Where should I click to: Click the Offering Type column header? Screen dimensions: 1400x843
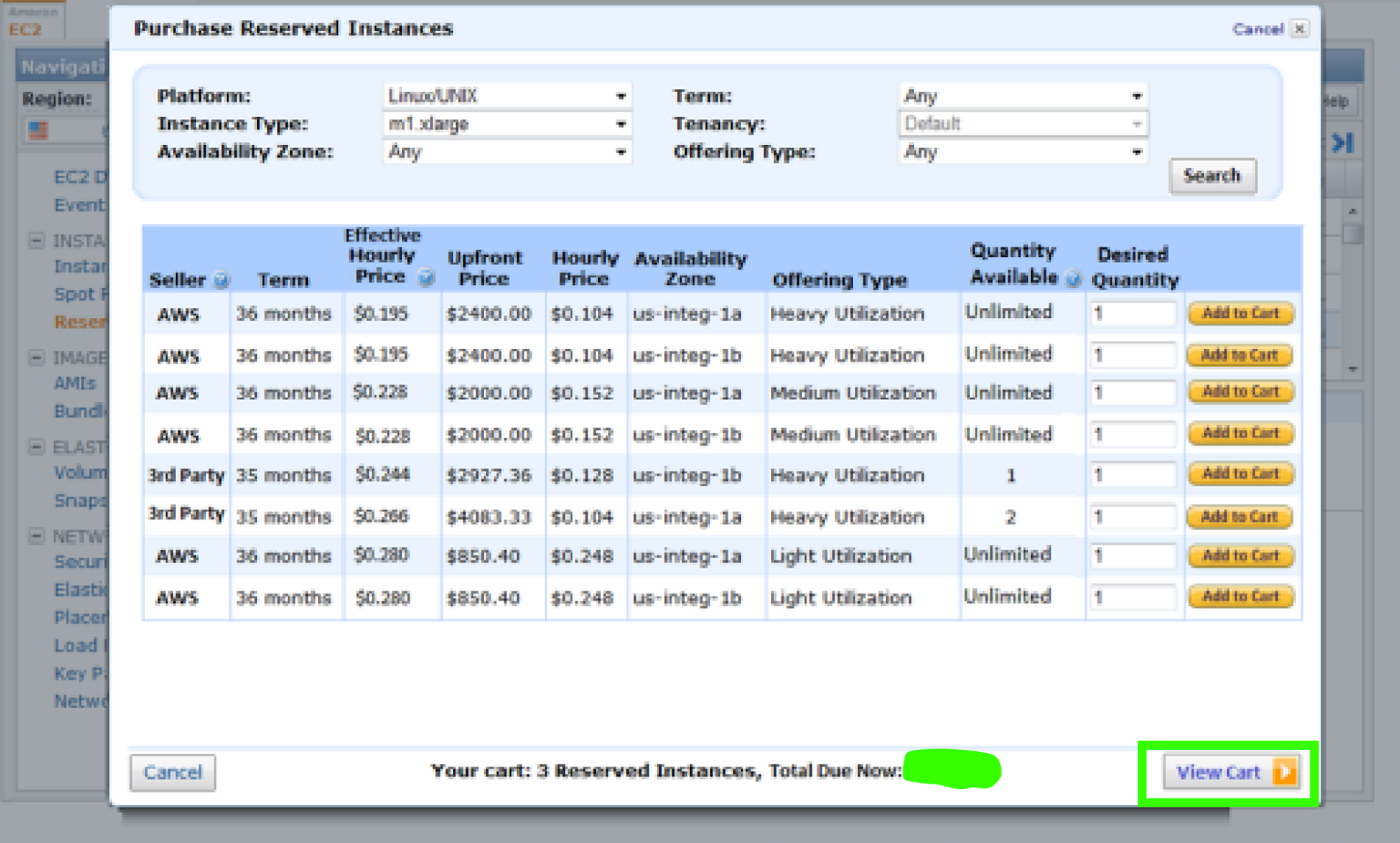coord(839,280)
